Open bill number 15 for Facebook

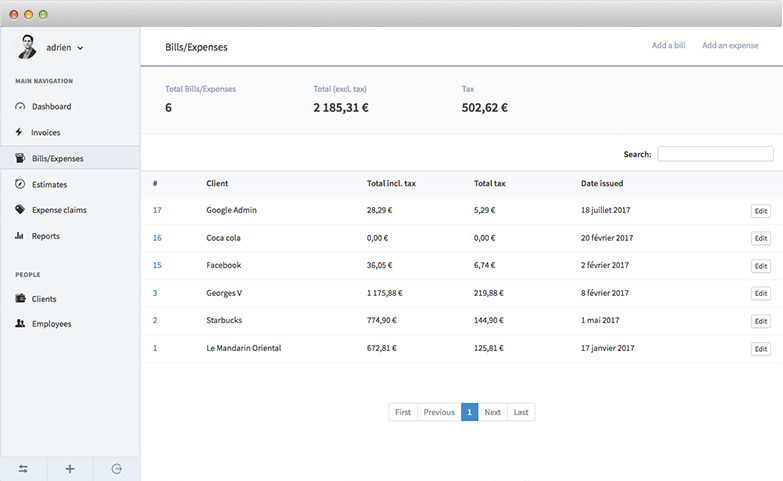pos(157,265)
